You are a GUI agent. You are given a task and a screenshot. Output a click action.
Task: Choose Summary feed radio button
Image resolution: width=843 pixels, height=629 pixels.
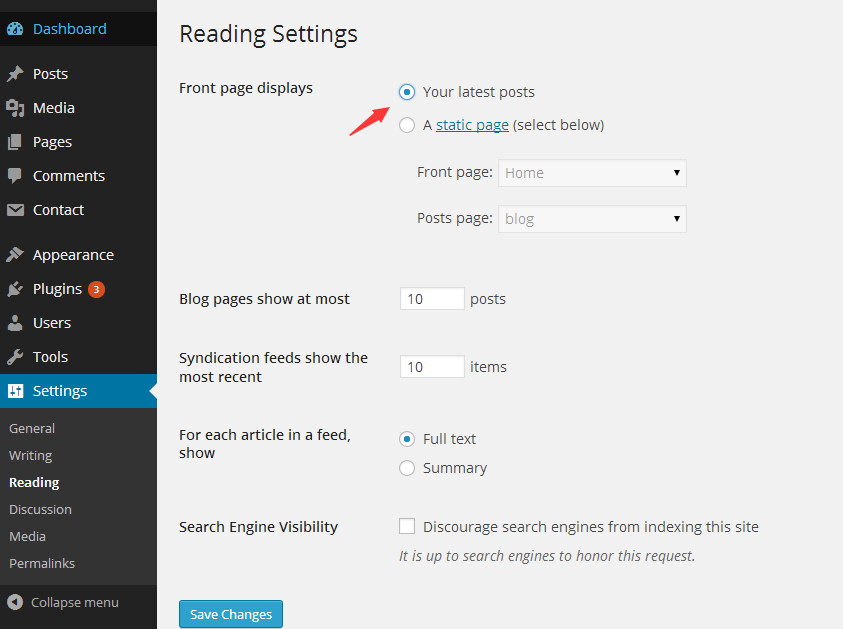click(407, 468)
